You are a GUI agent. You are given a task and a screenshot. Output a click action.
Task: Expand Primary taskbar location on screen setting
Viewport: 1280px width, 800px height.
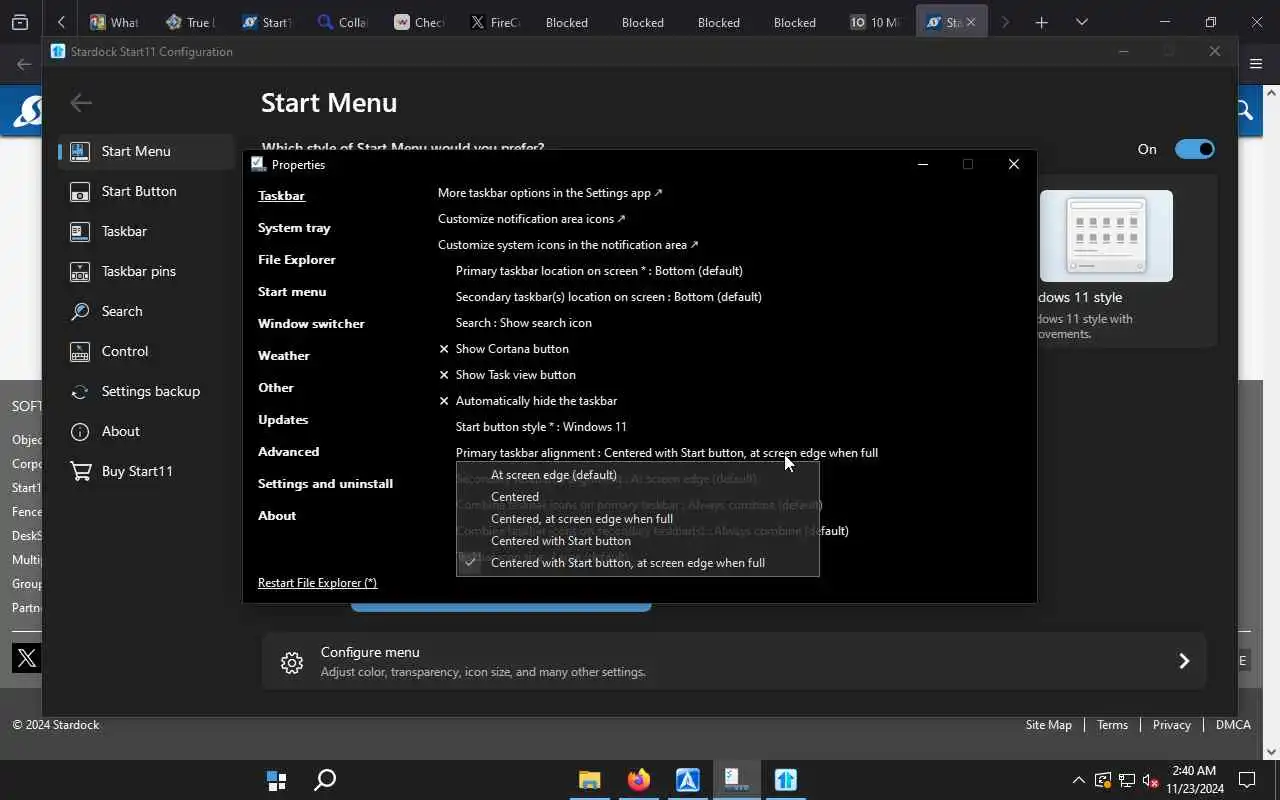tap(599, 271)
